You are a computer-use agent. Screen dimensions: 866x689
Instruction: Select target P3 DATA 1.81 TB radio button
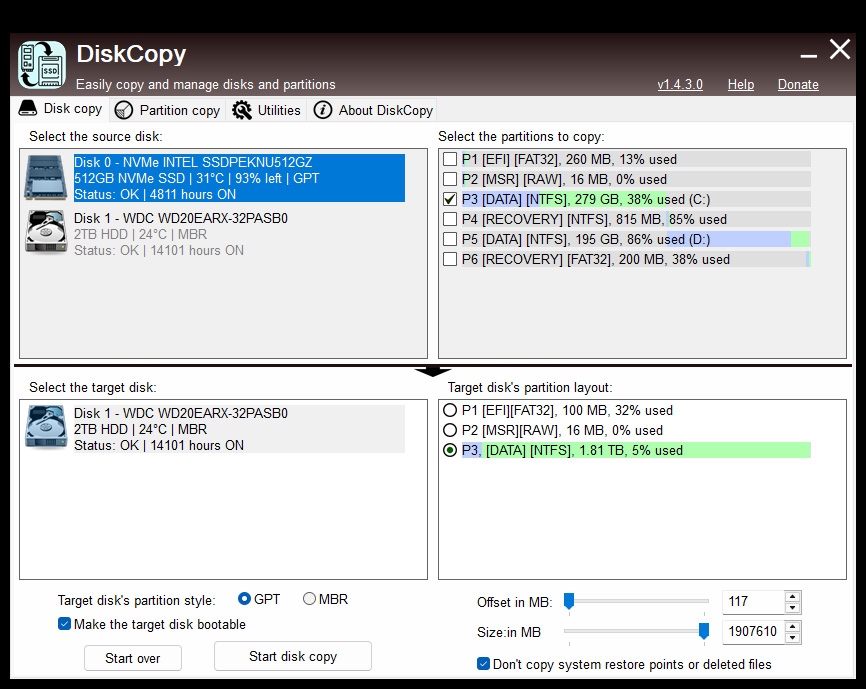point(450,450)
